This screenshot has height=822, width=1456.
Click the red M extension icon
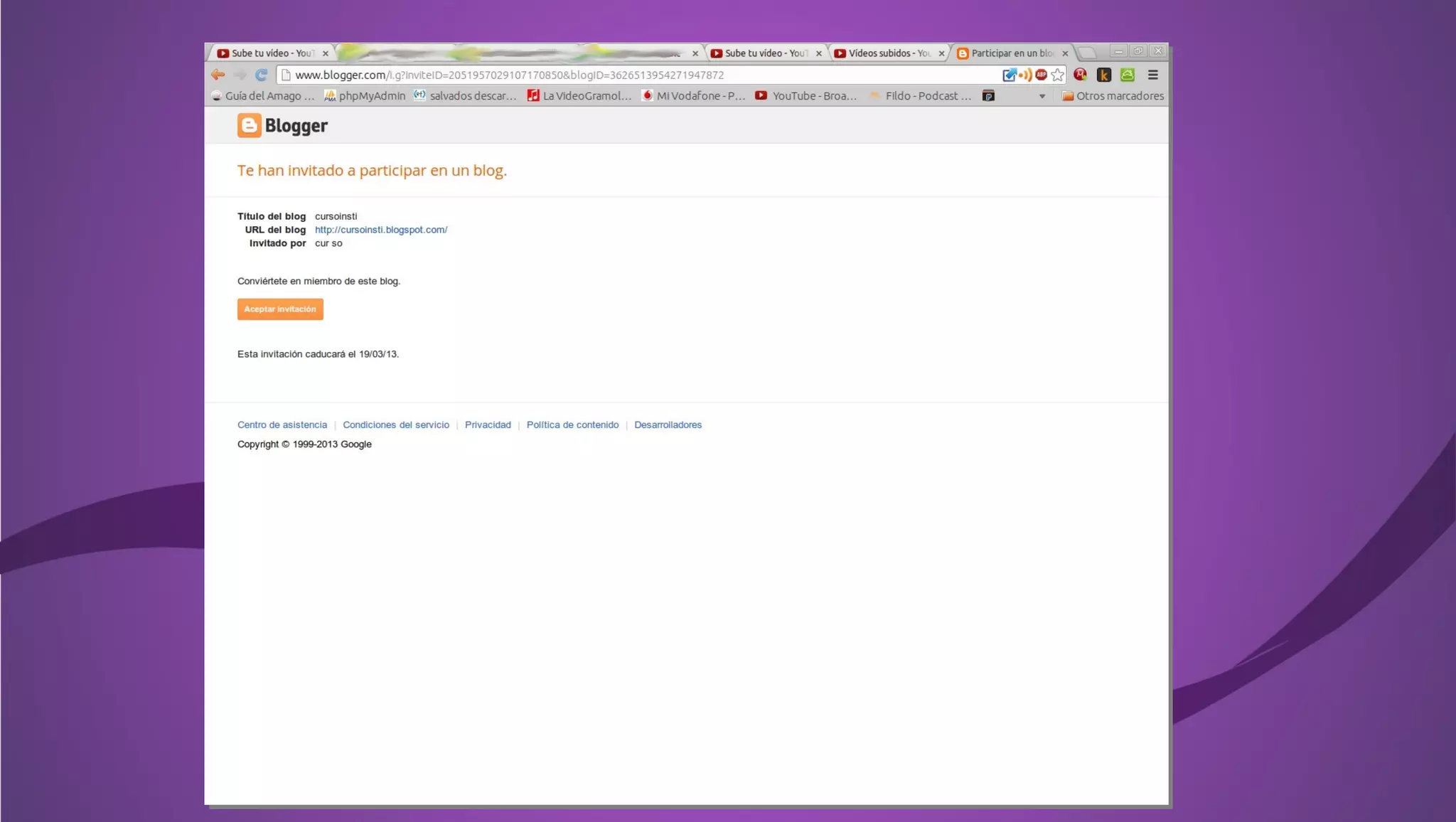point(1081,75)
